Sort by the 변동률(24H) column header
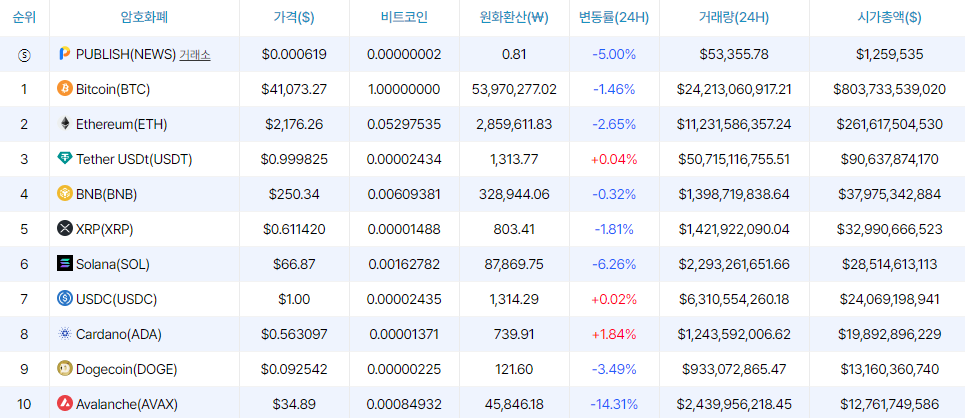This screenshot has height=418, width=965. [x=614, y=17]
